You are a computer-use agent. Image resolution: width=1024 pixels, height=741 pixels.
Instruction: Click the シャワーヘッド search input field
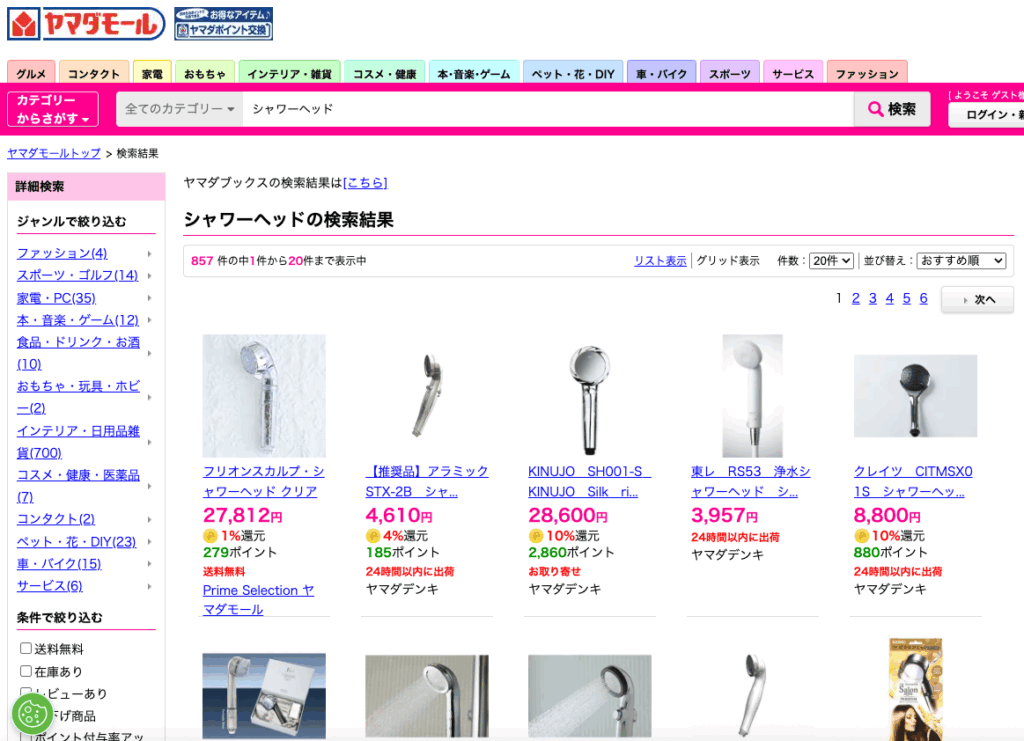point(545,109)
